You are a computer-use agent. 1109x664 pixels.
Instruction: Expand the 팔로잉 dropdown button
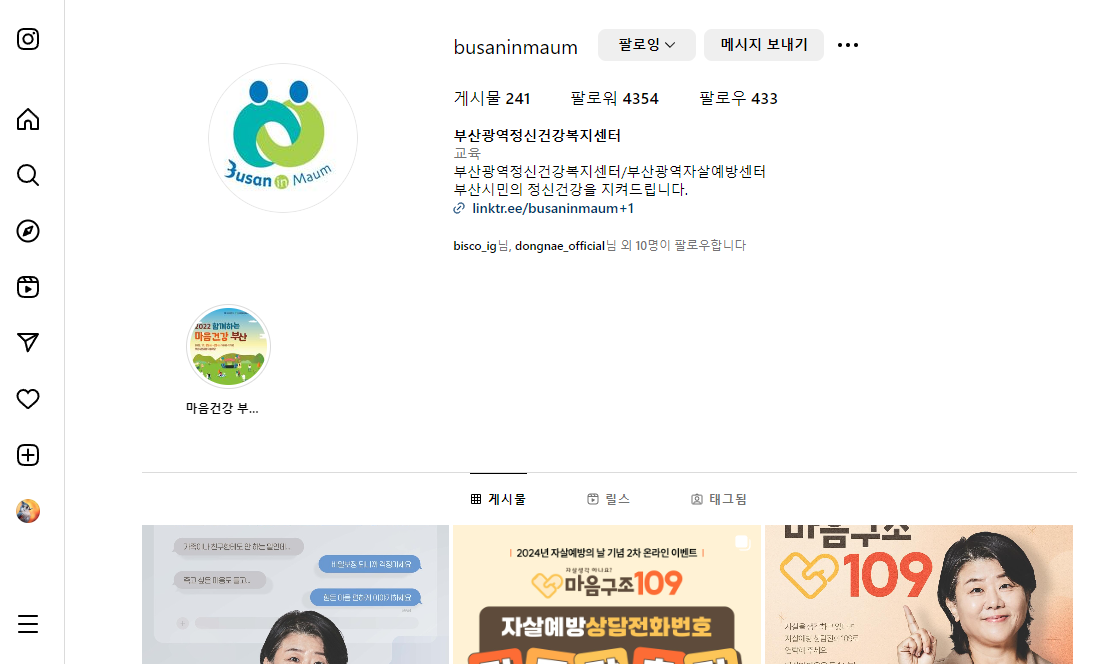pos(646,45)
